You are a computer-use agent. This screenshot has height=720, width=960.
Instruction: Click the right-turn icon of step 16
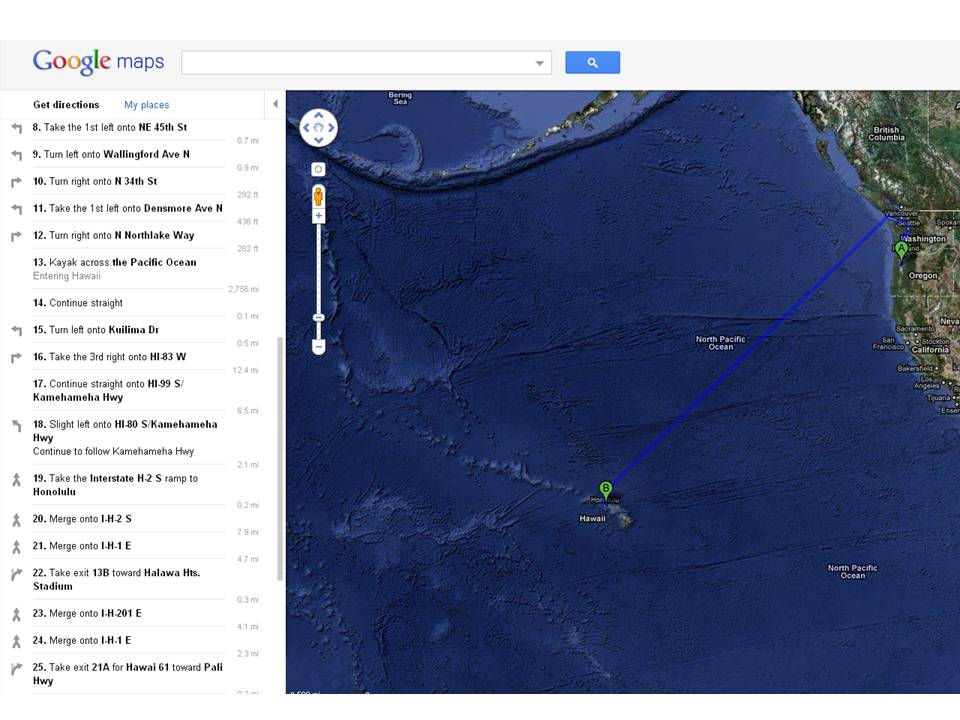tap(17, 358)
